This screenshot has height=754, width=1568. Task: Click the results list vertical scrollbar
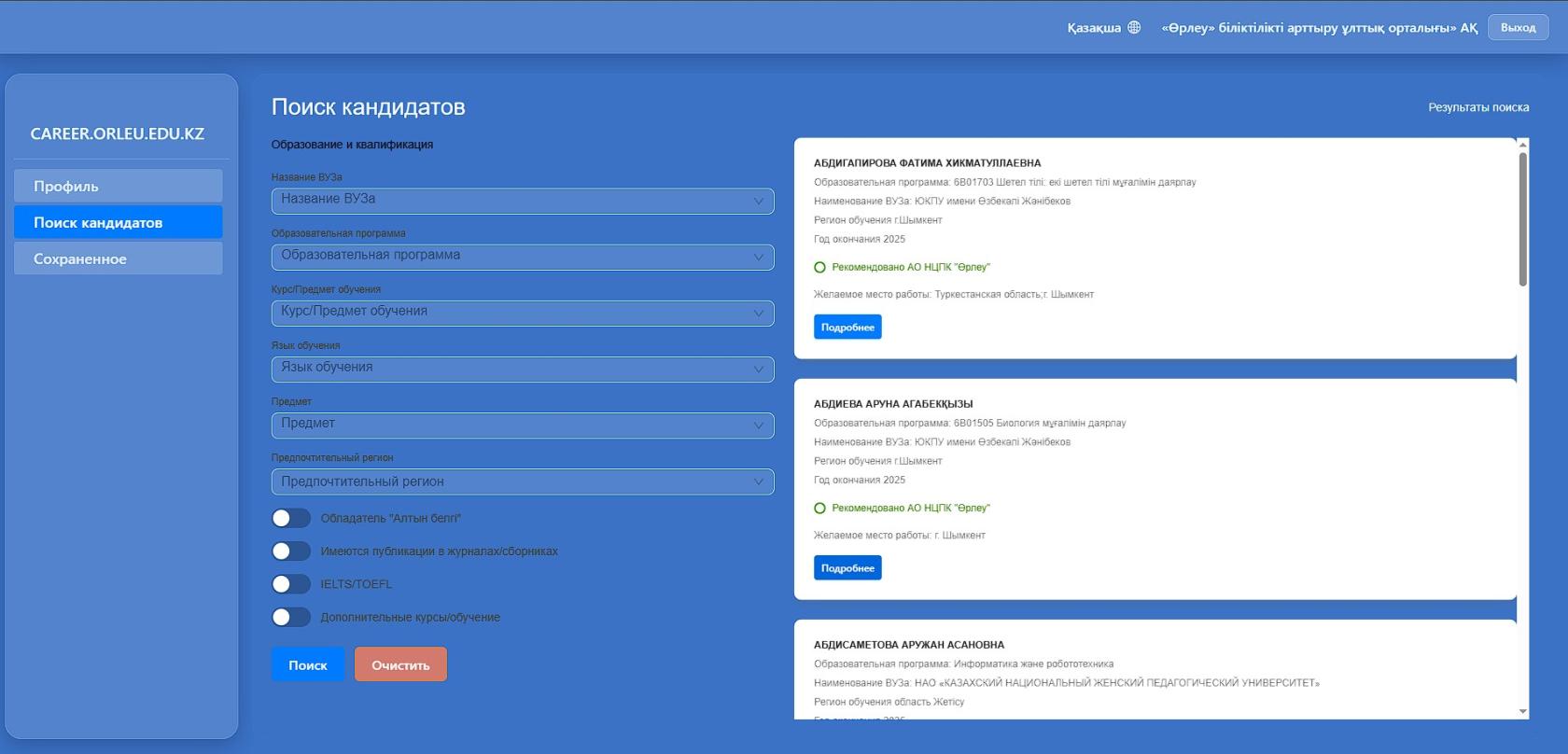[x=1522, y=220]
